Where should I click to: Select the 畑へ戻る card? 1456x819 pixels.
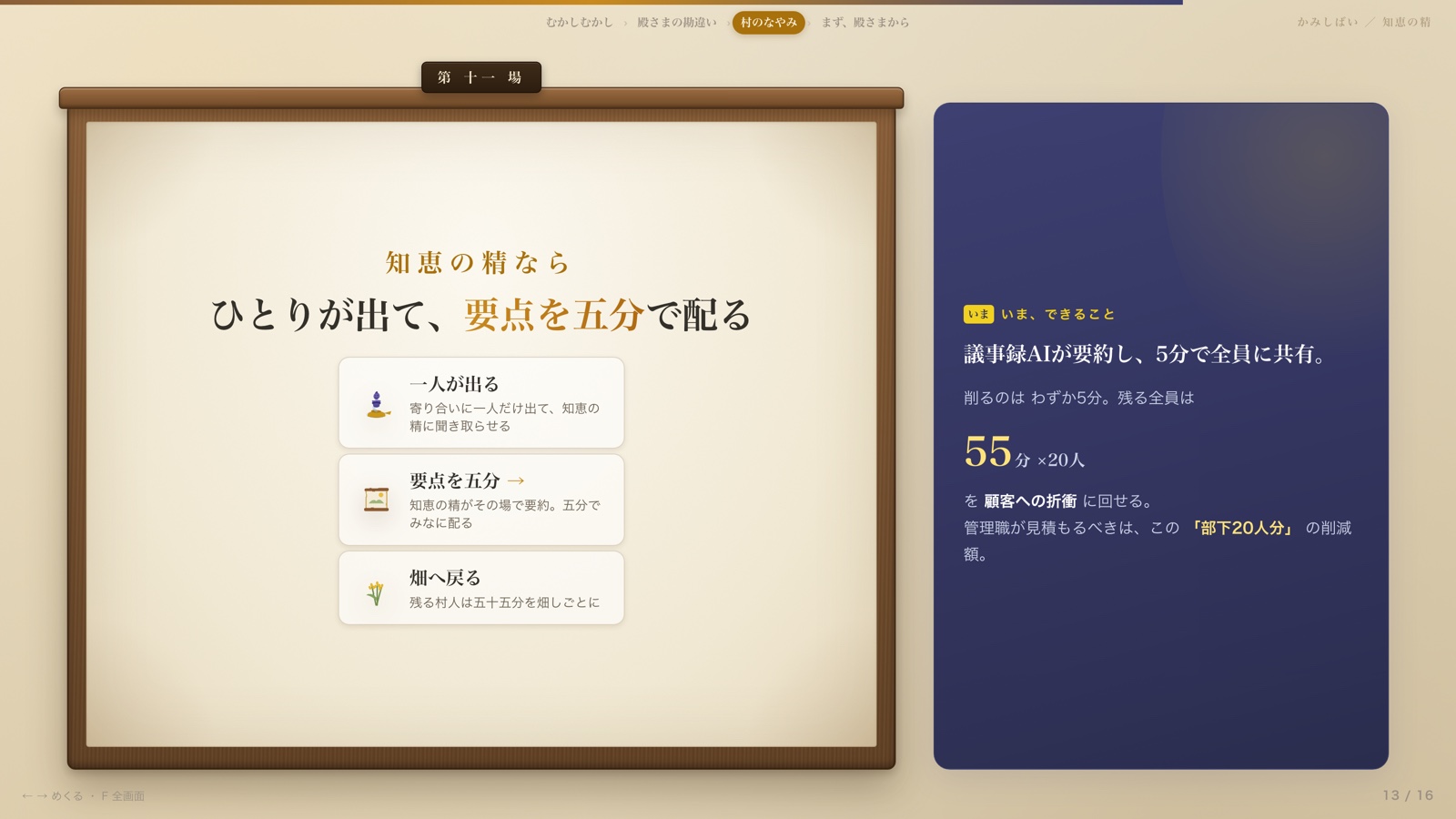[x=481, y=588]
